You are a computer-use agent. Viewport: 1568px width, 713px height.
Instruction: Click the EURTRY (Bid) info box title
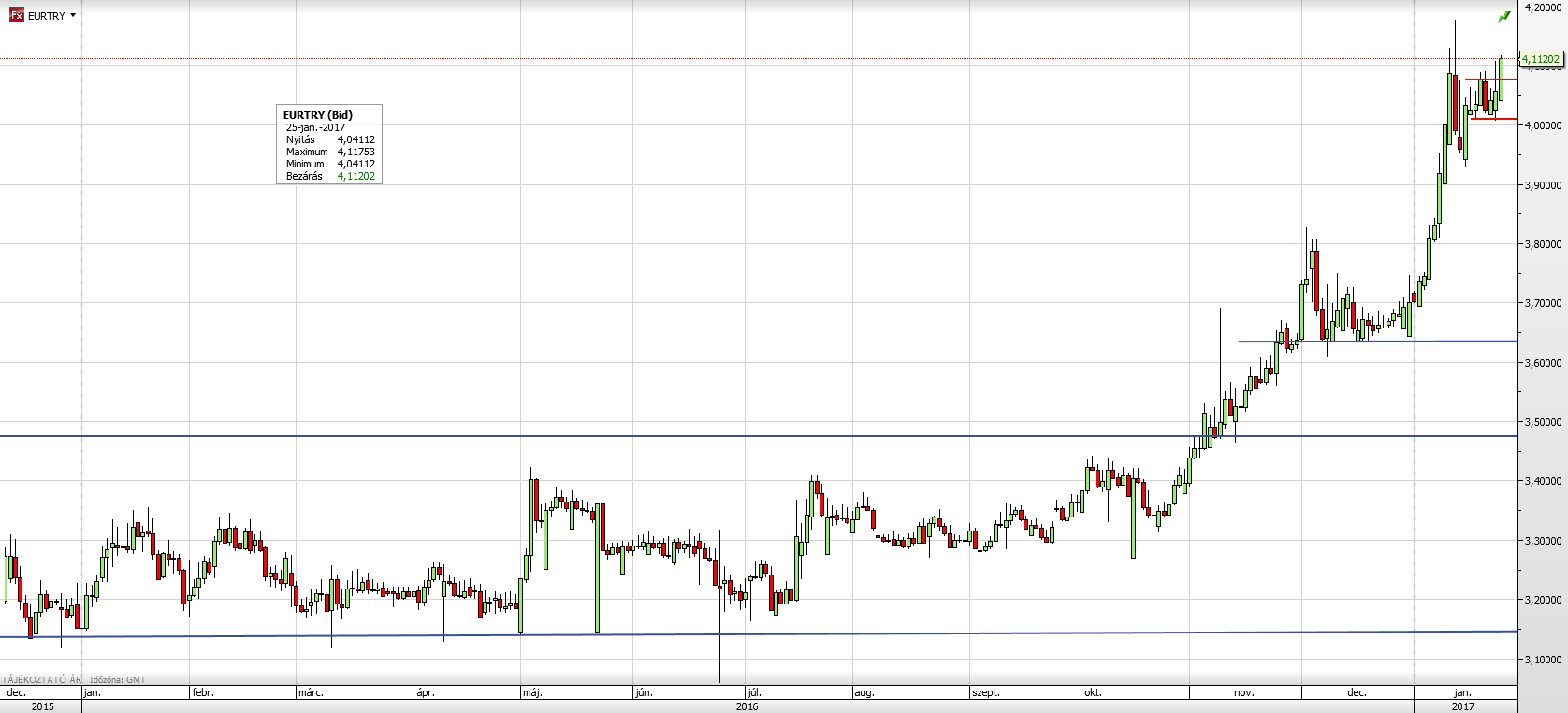317,115
